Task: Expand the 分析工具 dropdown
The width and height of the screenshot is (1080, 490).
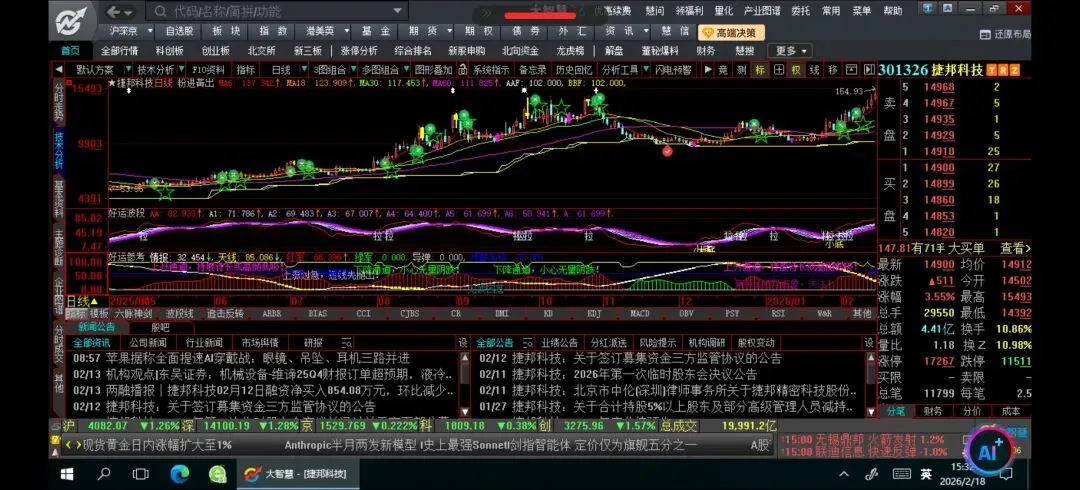Action: [x=647, y=70]
